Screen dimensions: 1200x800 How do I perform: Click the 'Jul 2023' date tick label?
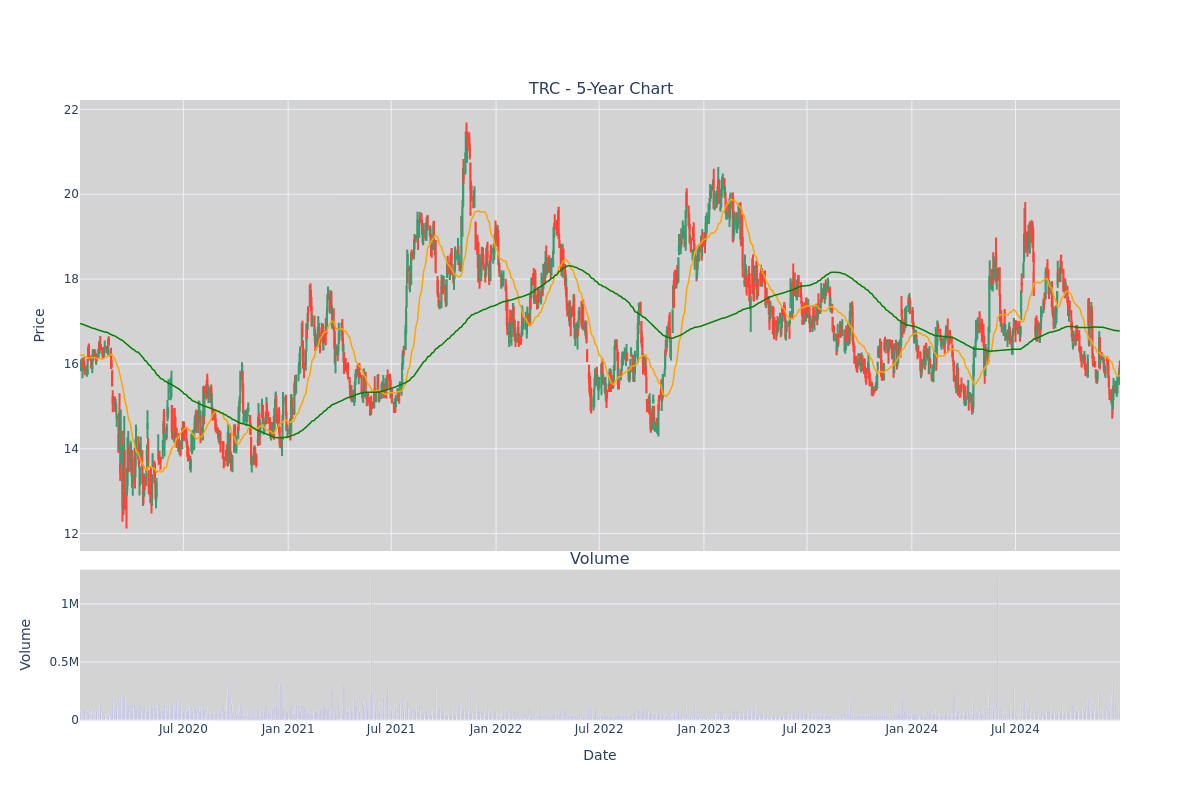click(x=807, y=729)
